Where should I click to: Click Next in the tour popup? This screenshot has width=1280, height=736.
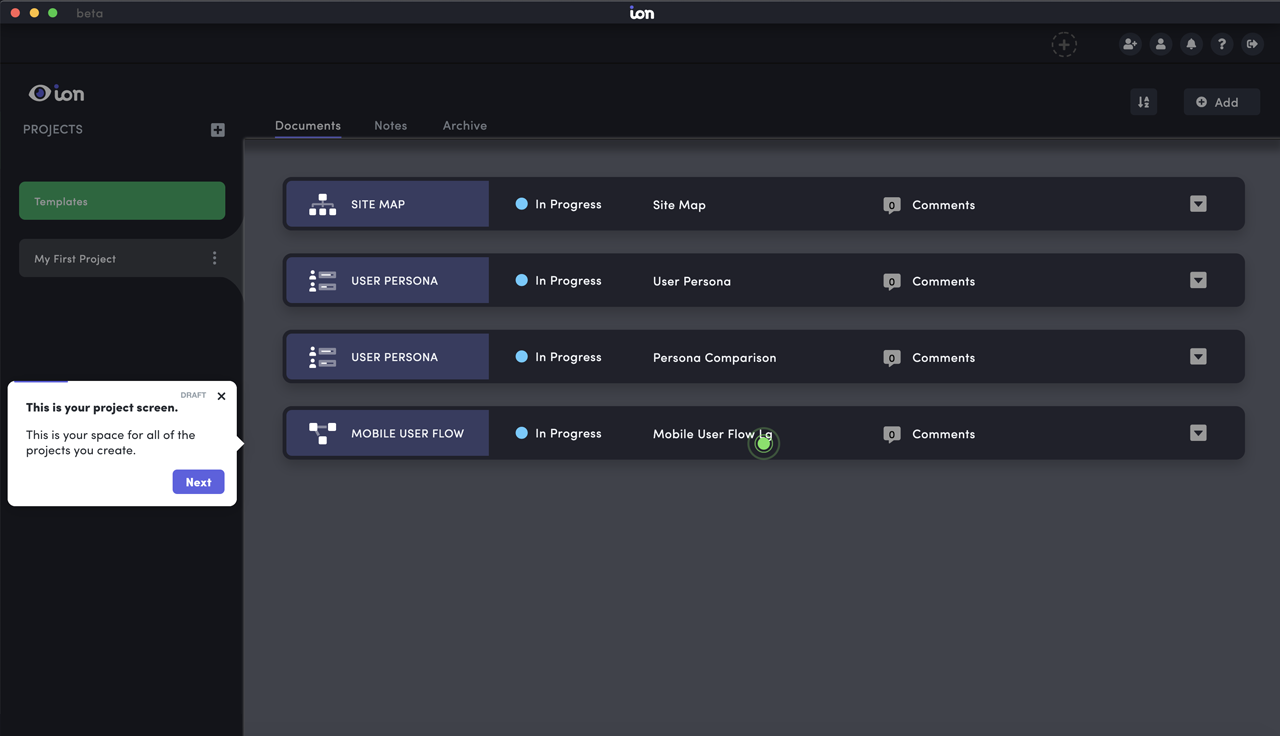coord(198,482)
